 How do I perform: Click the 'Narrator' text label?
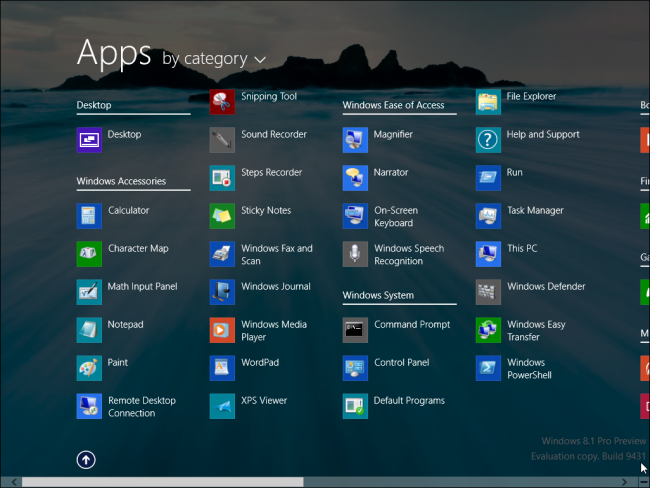pos(391,172)
